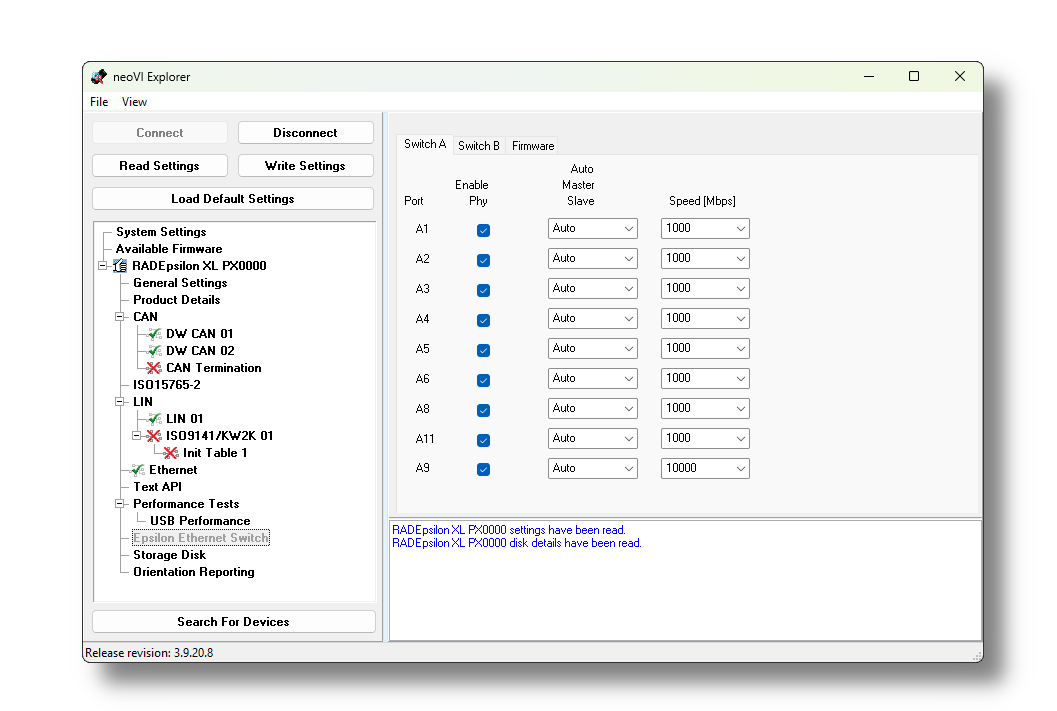
Task: Open Auto Master Slave dropdown for port A9
Action: pos(593,468)
